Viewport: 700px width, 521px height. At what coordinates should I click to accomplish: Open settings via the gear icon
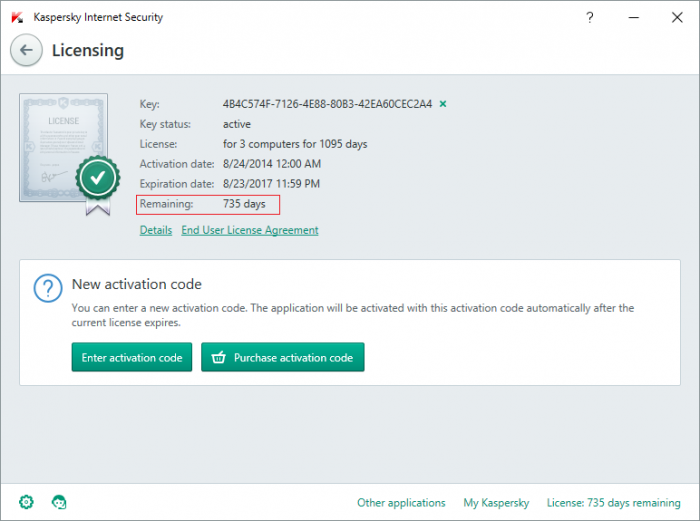pos(26,502)
